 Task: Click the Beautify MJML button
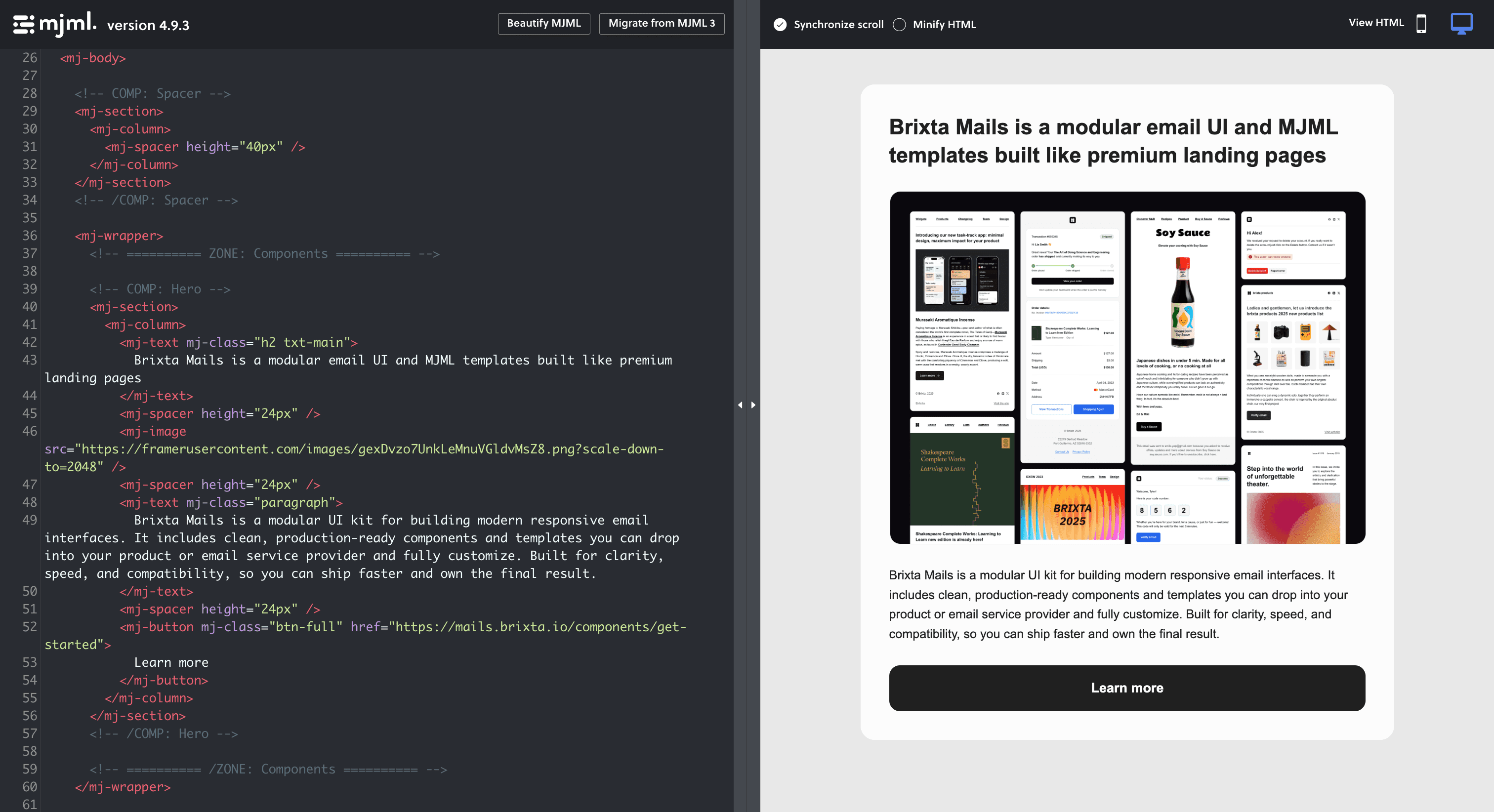(x=543, y=23)
